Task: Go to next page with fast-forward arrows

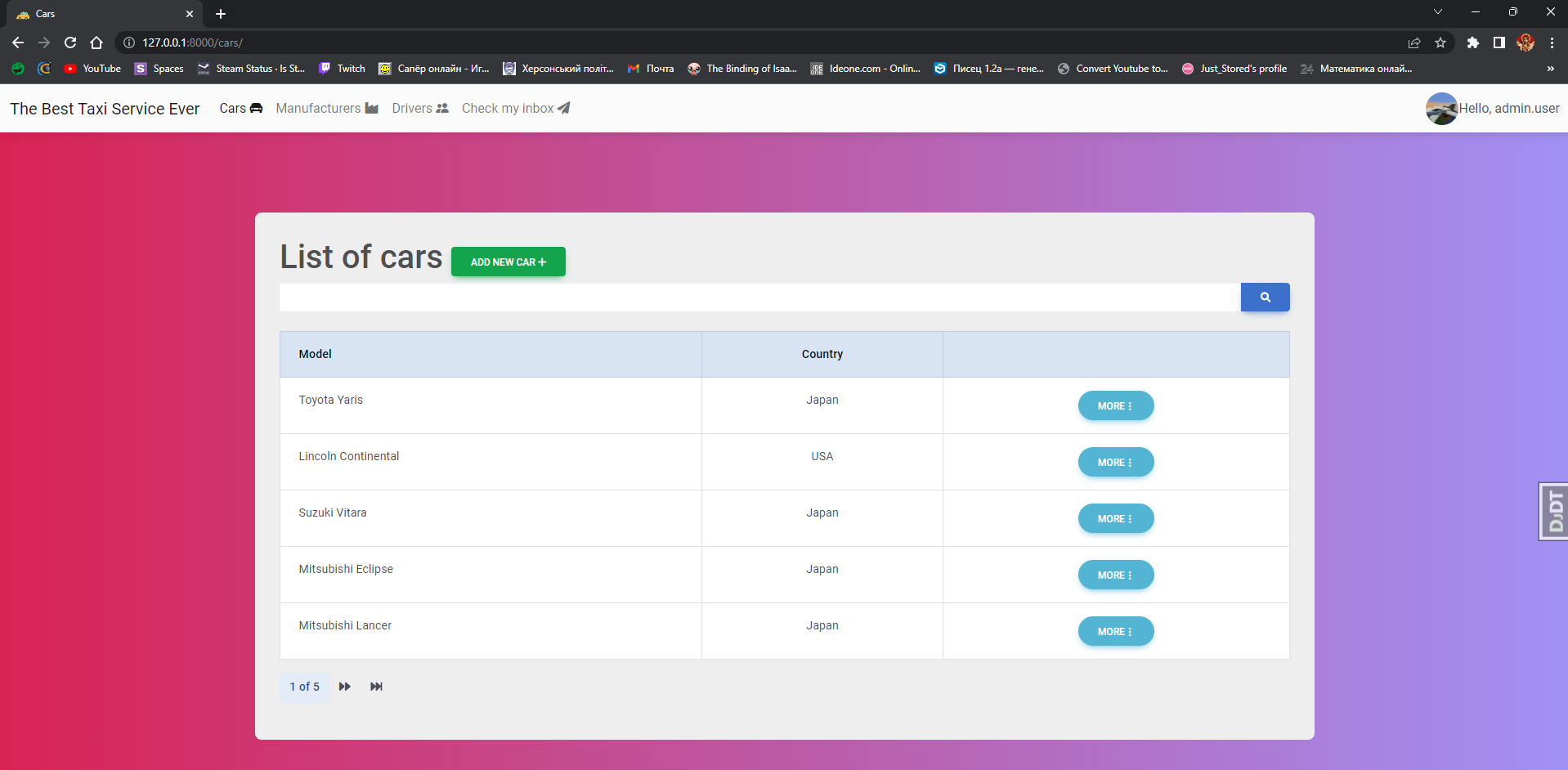Action: pyautogui.click(x=343, y=687)
